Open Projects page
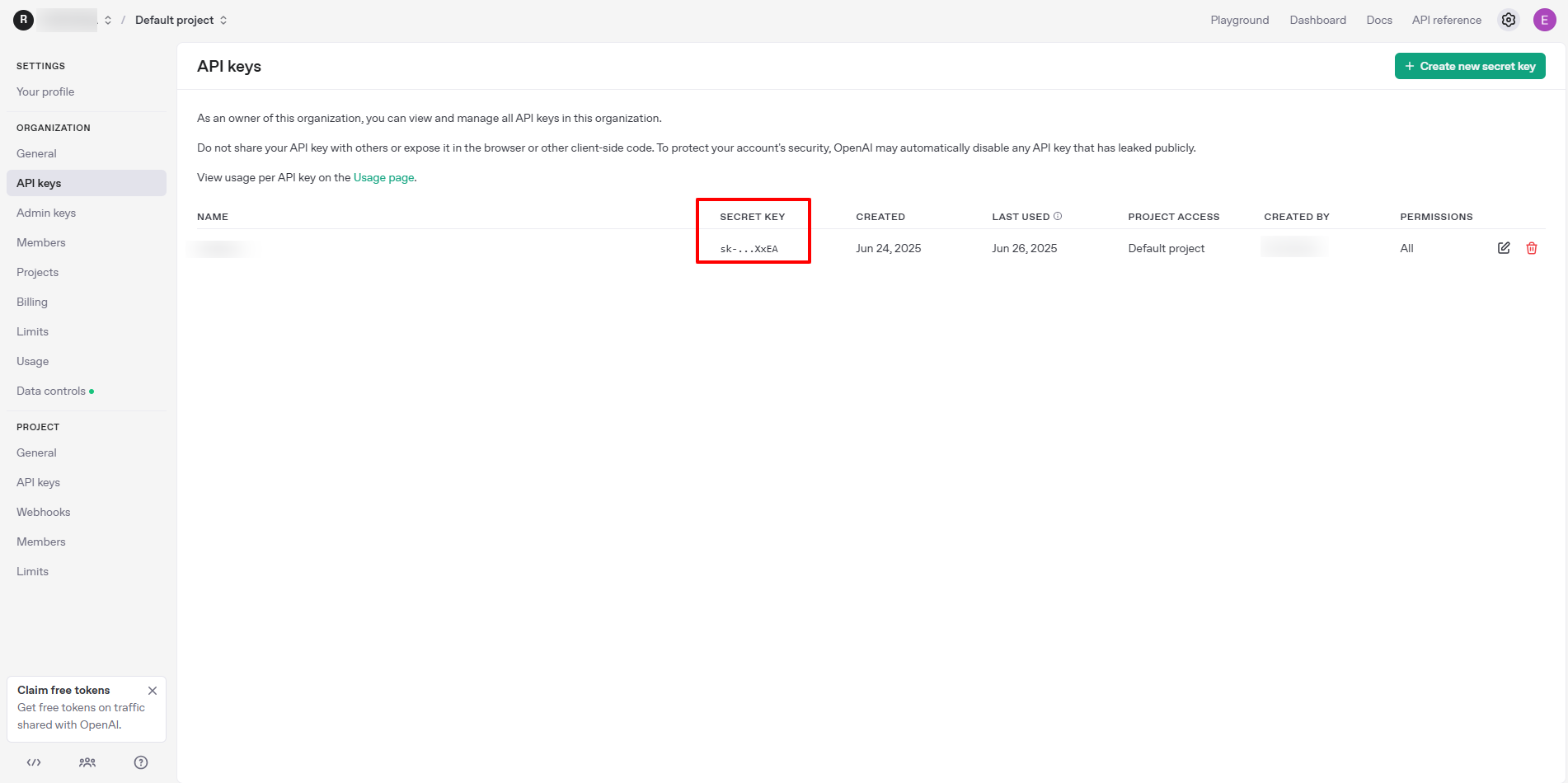The image size is (1568, 783). click(x=87, y=272)
